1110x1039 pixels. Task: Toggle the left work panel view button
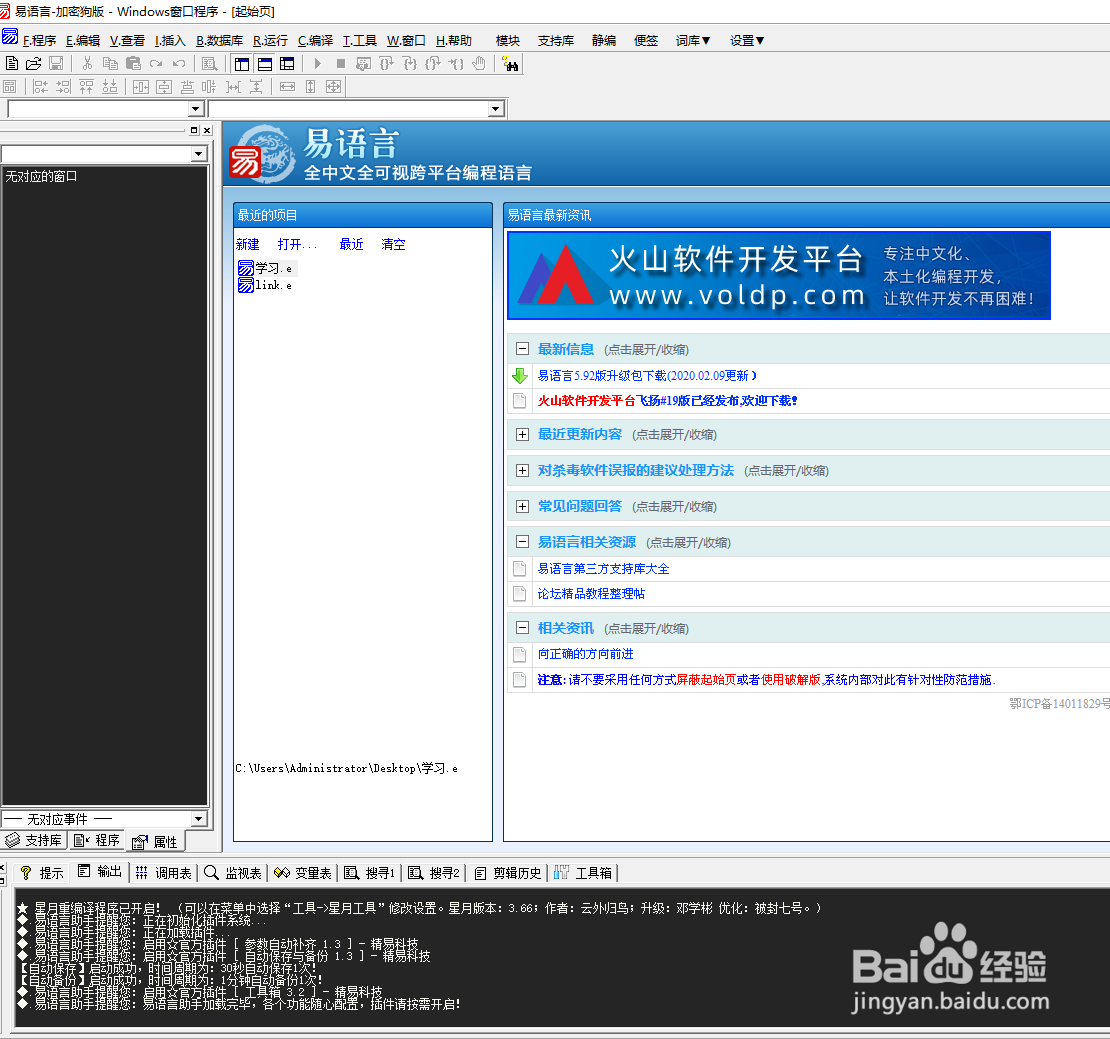(x=242, y=64)
